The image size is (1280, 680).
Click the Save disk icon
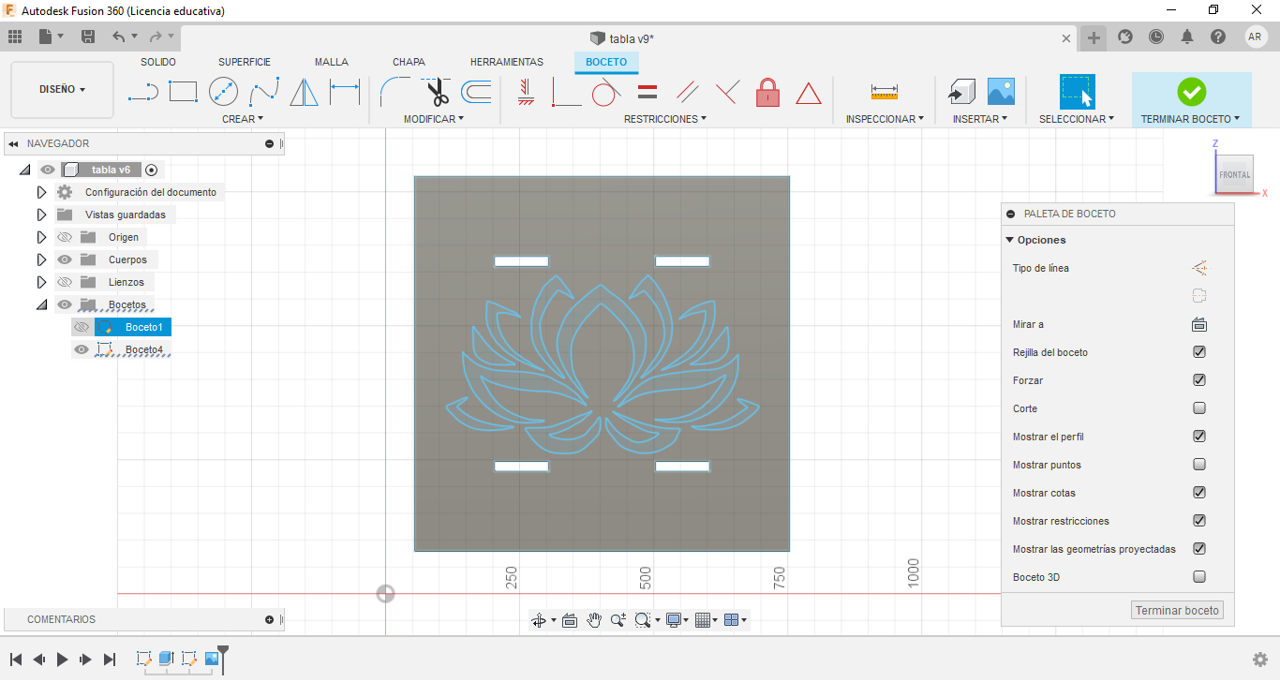[88, 37]
